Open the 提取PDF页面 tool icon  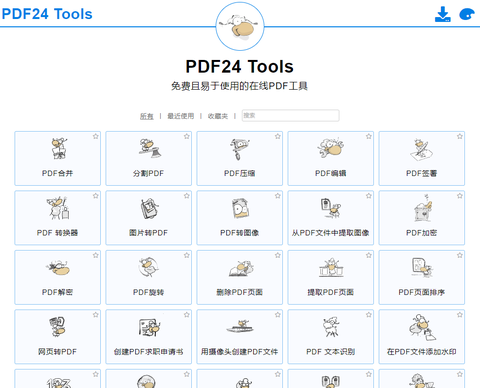pos(331,267)
